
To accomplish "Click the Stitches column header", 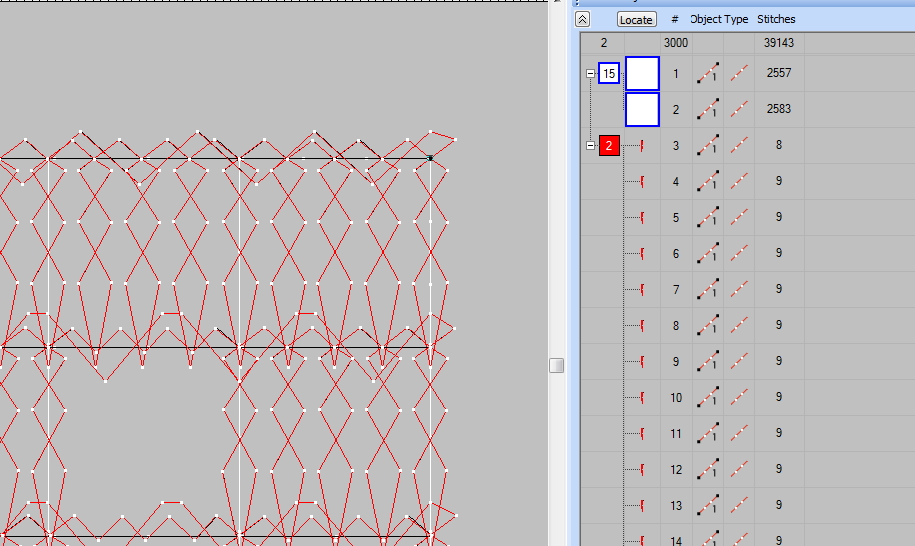I will (x=776, y=19).
